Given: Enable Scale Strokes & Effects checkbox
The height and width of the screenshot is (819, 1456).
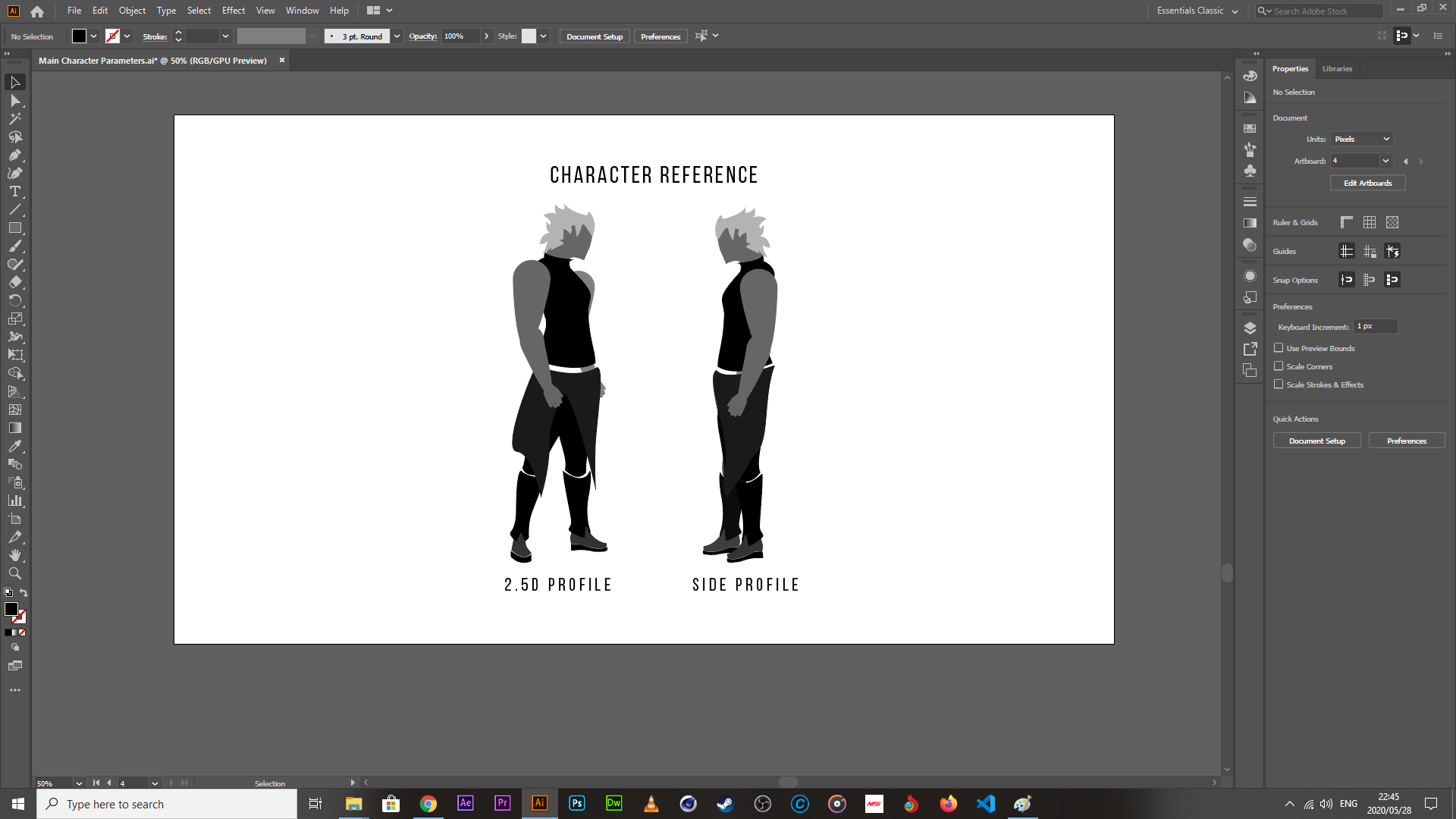Looking at the screenshot, I should point(1279,384).
